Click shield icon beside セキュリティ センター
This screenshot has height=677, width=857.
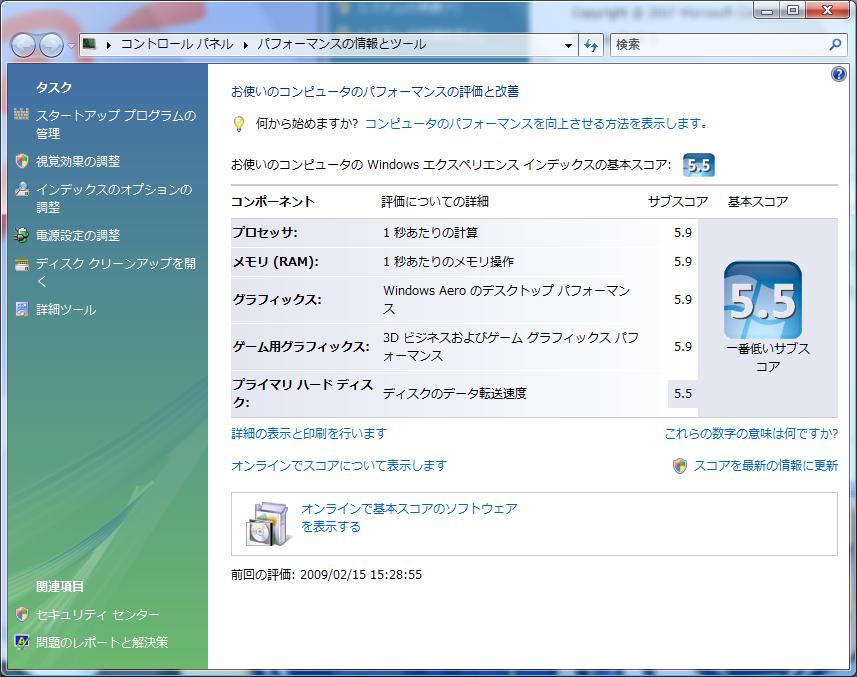(x=22, y=614)
